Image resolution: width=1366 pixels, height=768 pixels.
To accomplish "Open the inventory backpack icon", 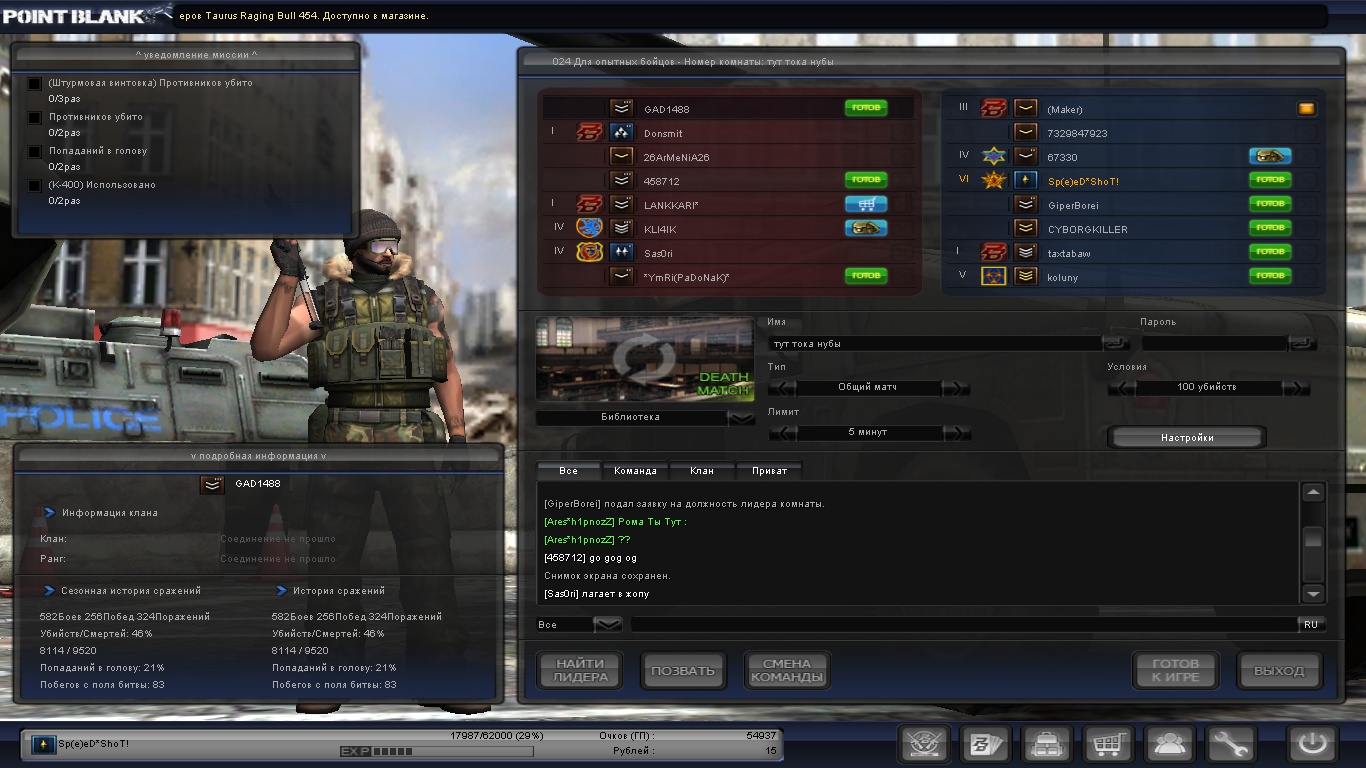I will pyautogui.click(x=1048, y=745).
